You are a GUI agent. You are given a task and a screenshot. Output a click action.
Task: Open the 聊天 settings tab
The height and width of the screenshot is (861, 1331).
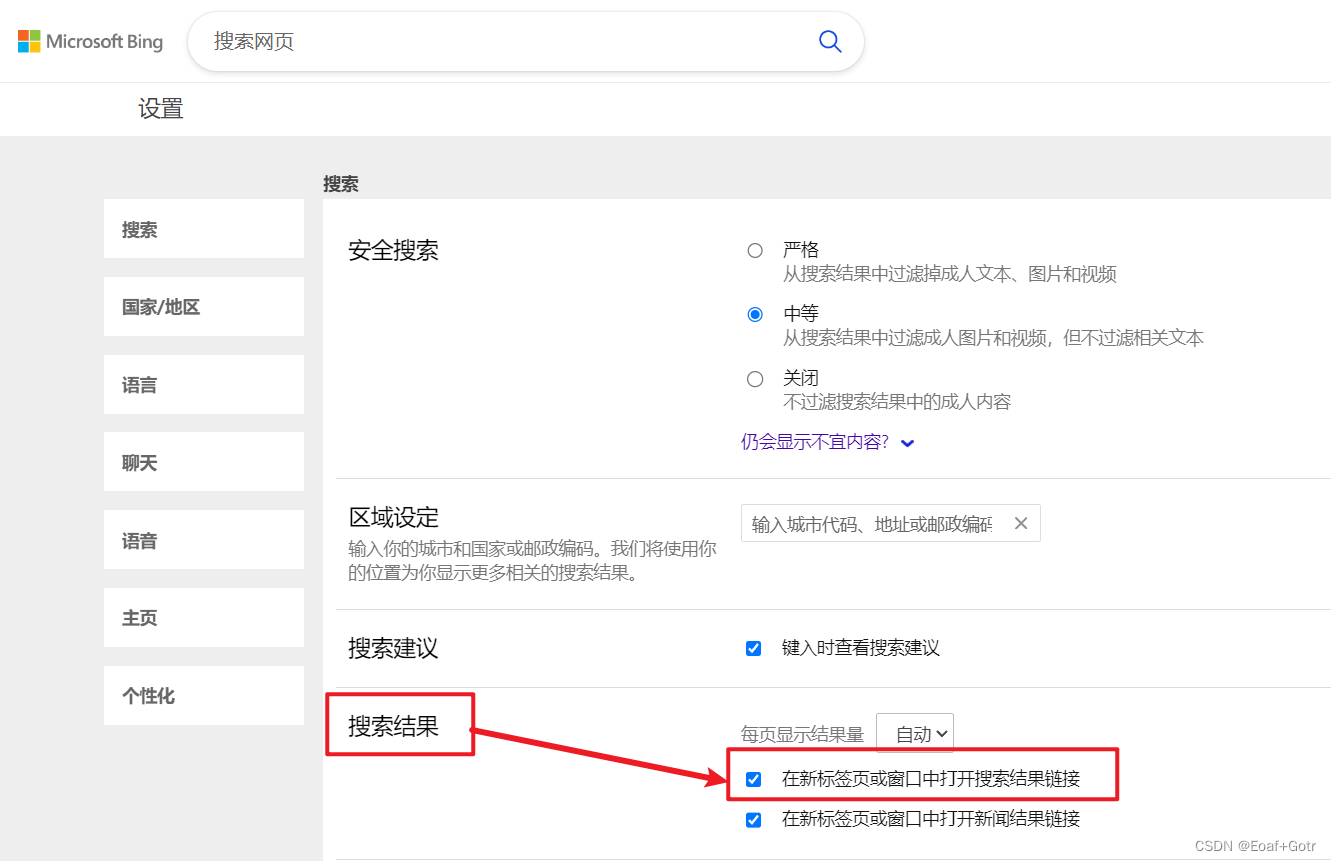(x=204, y=462)
